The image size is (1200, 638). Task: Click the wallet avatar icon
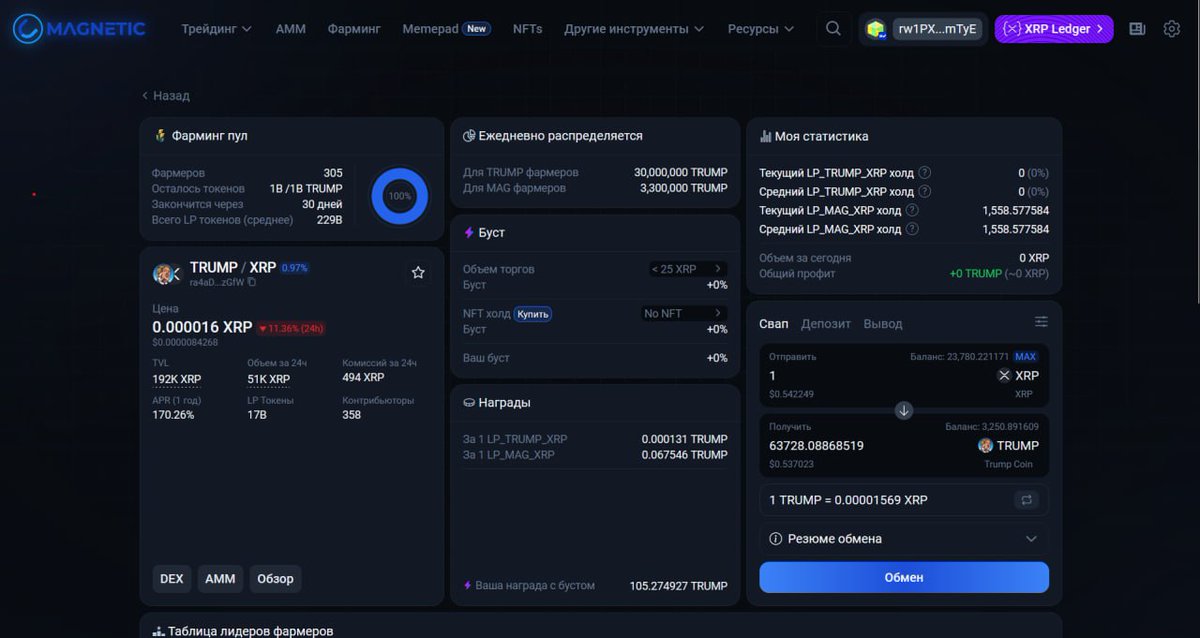tap(876, 29)
